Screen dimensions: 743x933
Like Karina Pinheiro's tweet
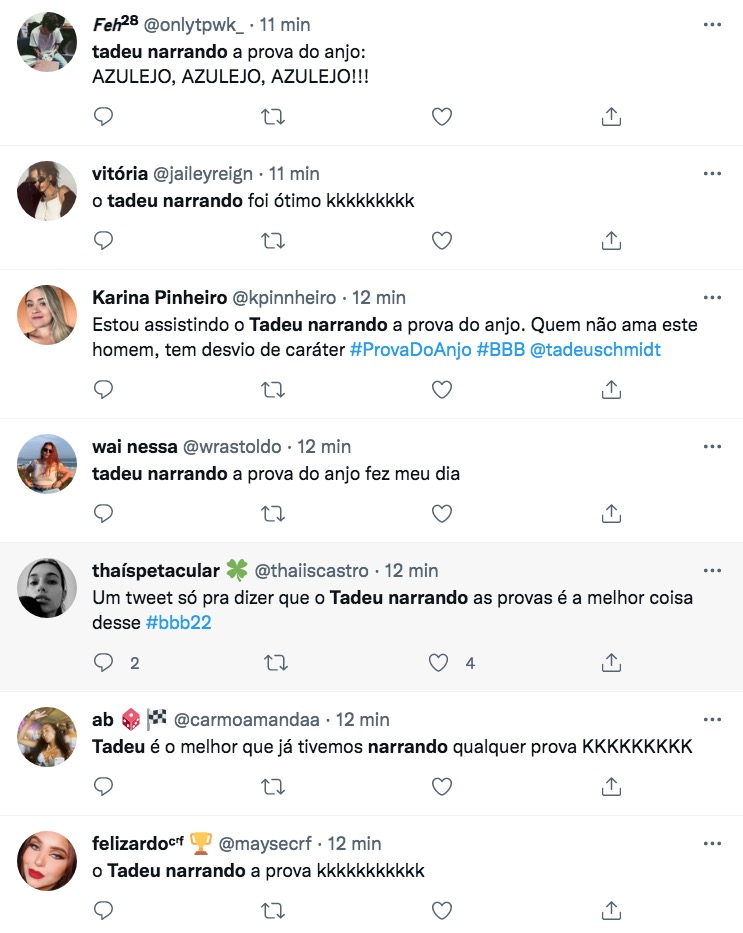[x=442, y=389]
